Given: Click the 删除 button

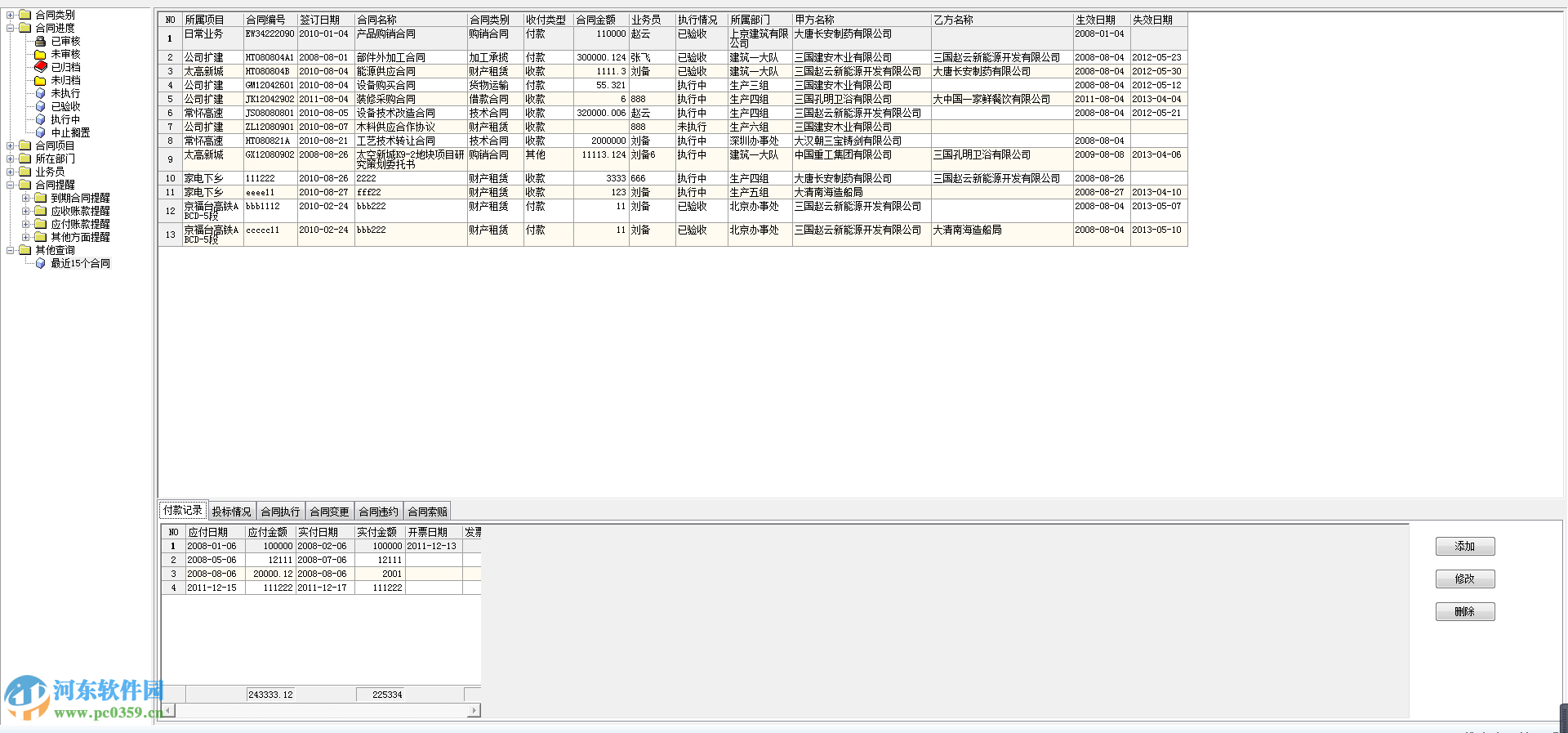Looking at the screenshot, I should [x=1465, y=611].
